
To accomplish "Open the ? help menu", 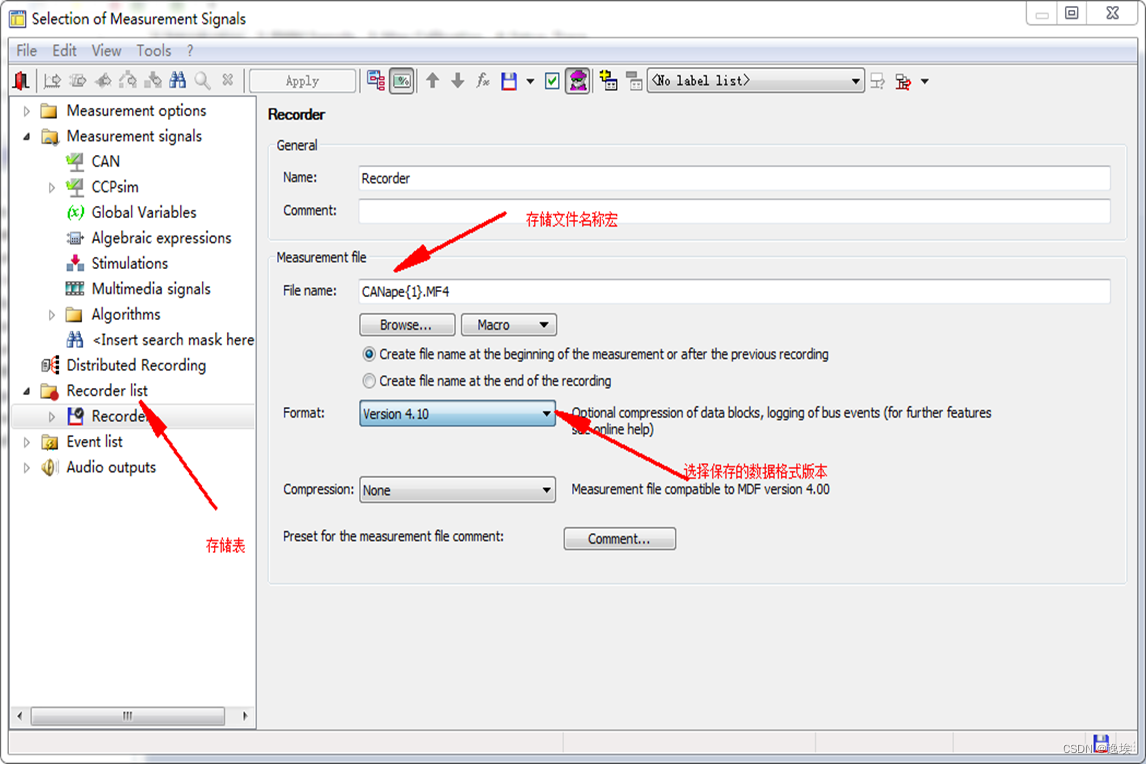I will click(x=190, y=50).
